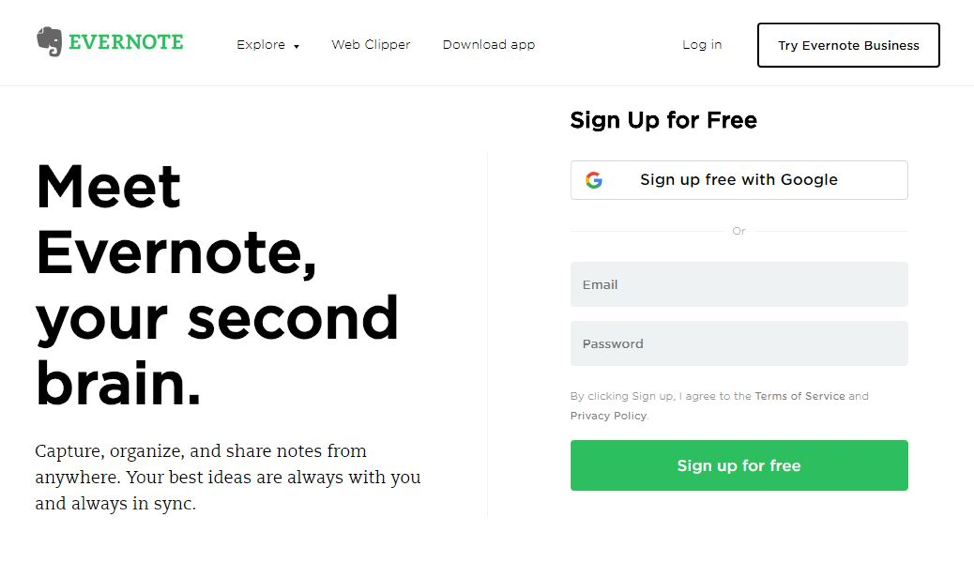Screen dimensions: 974x562
Task: Click Try Evernote Business button
Action: tap(849, 45)
